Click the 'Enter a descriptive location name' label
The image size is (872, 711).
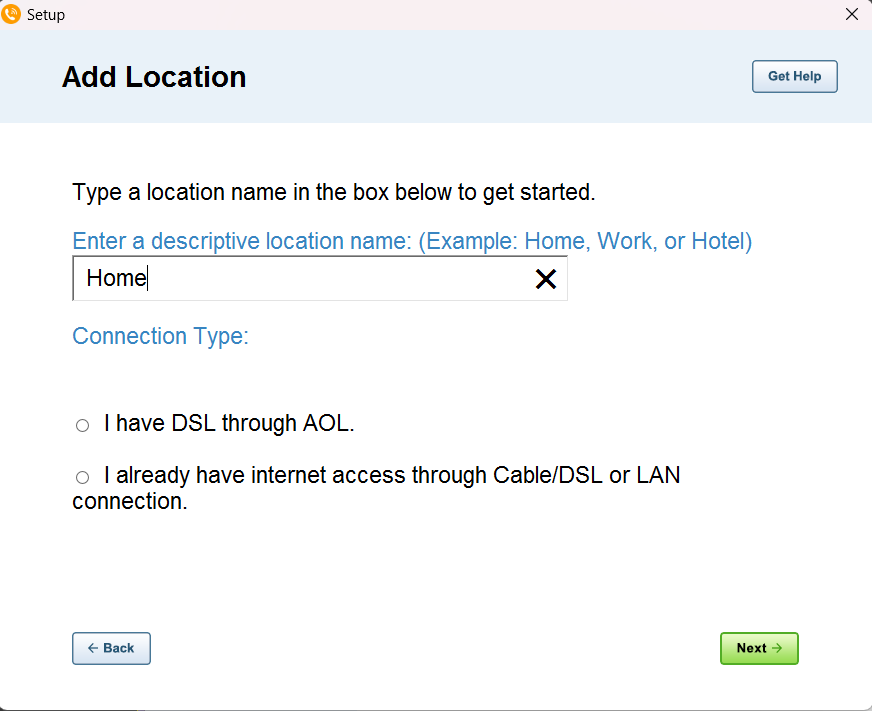[411, 241]
